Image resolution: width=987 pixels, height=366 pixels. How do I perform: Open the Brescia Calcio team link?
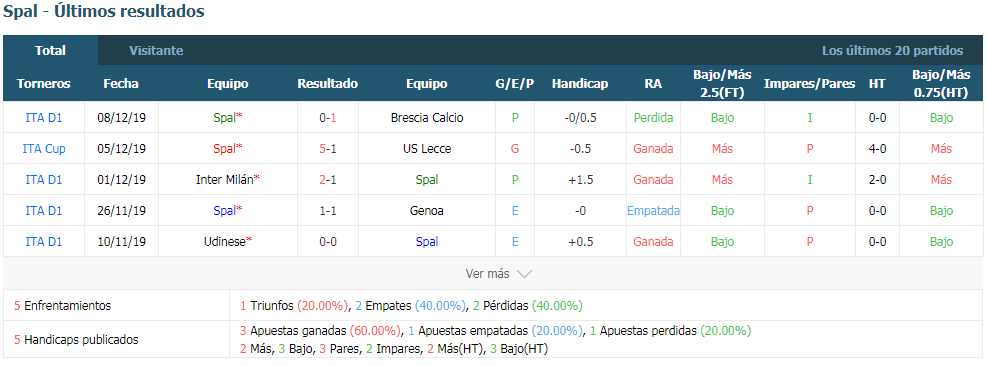click(427, 118)
